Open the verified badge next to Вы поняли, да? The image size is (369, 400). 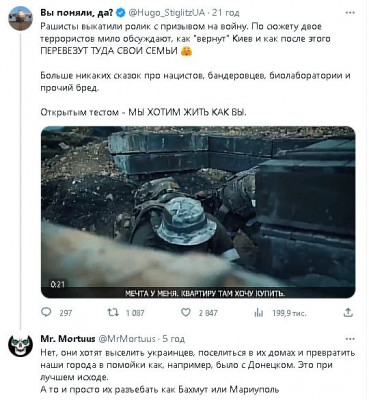(120, 13)
